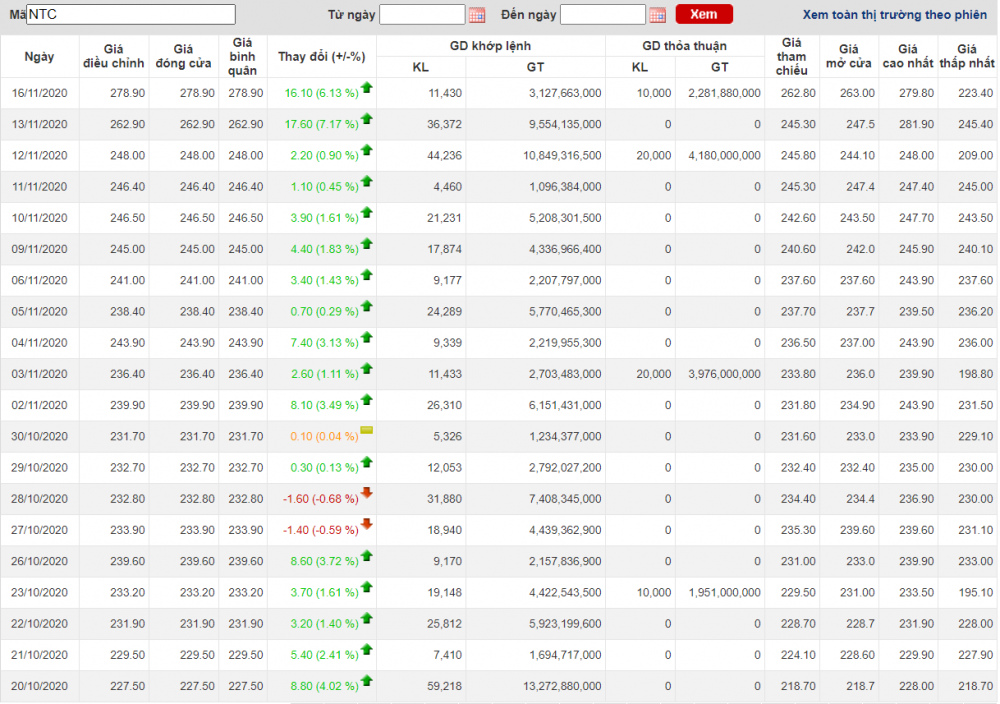Click negotiated value 2,281,880,000
Screen dimensions: 1000x704
(724, 93)
